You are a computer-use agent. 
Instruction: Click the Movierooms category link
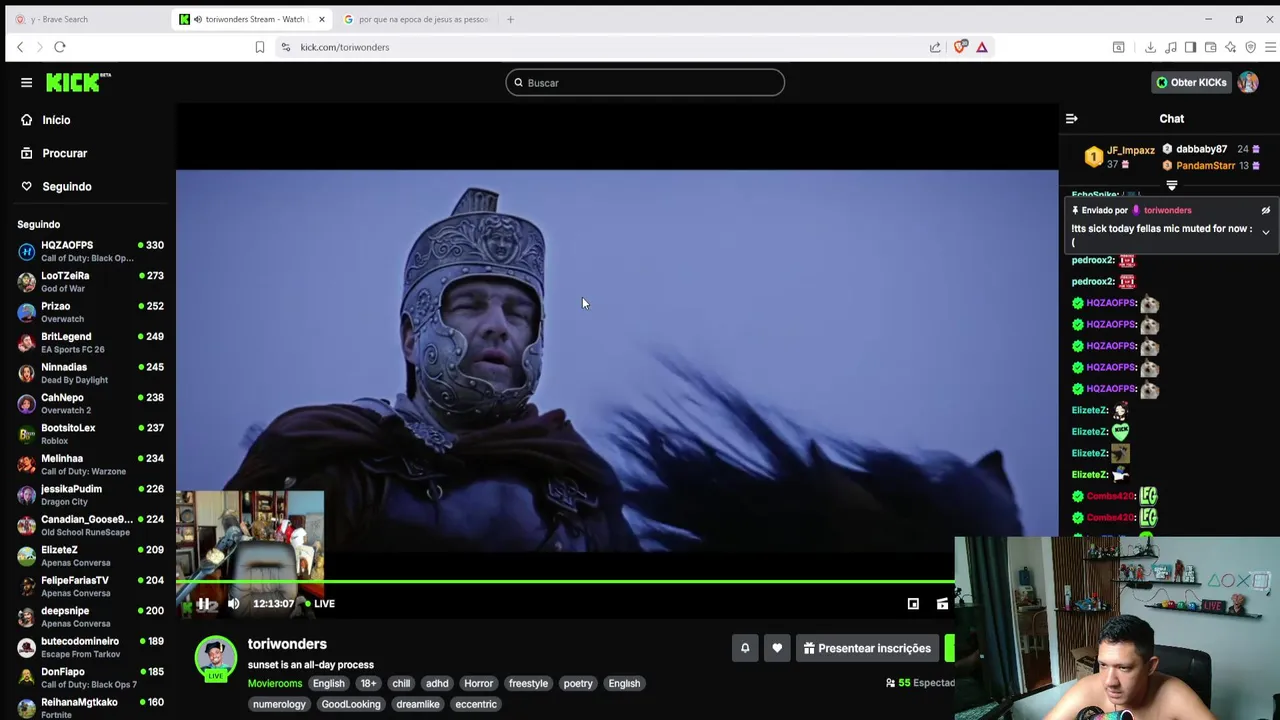275,684
